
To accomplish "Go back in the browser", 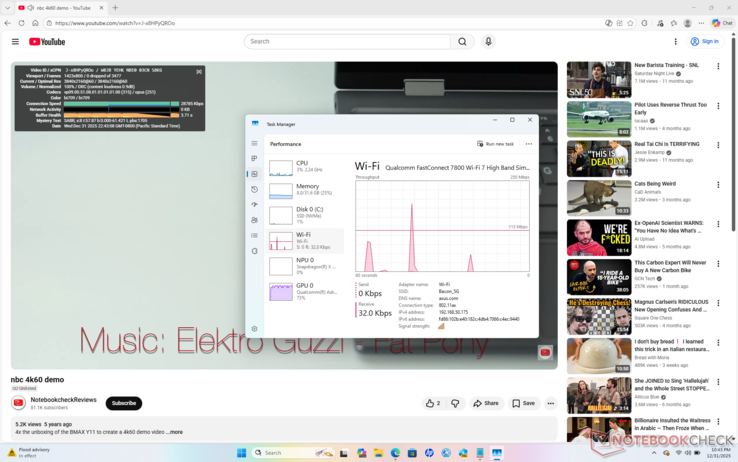I will (8, 23).
